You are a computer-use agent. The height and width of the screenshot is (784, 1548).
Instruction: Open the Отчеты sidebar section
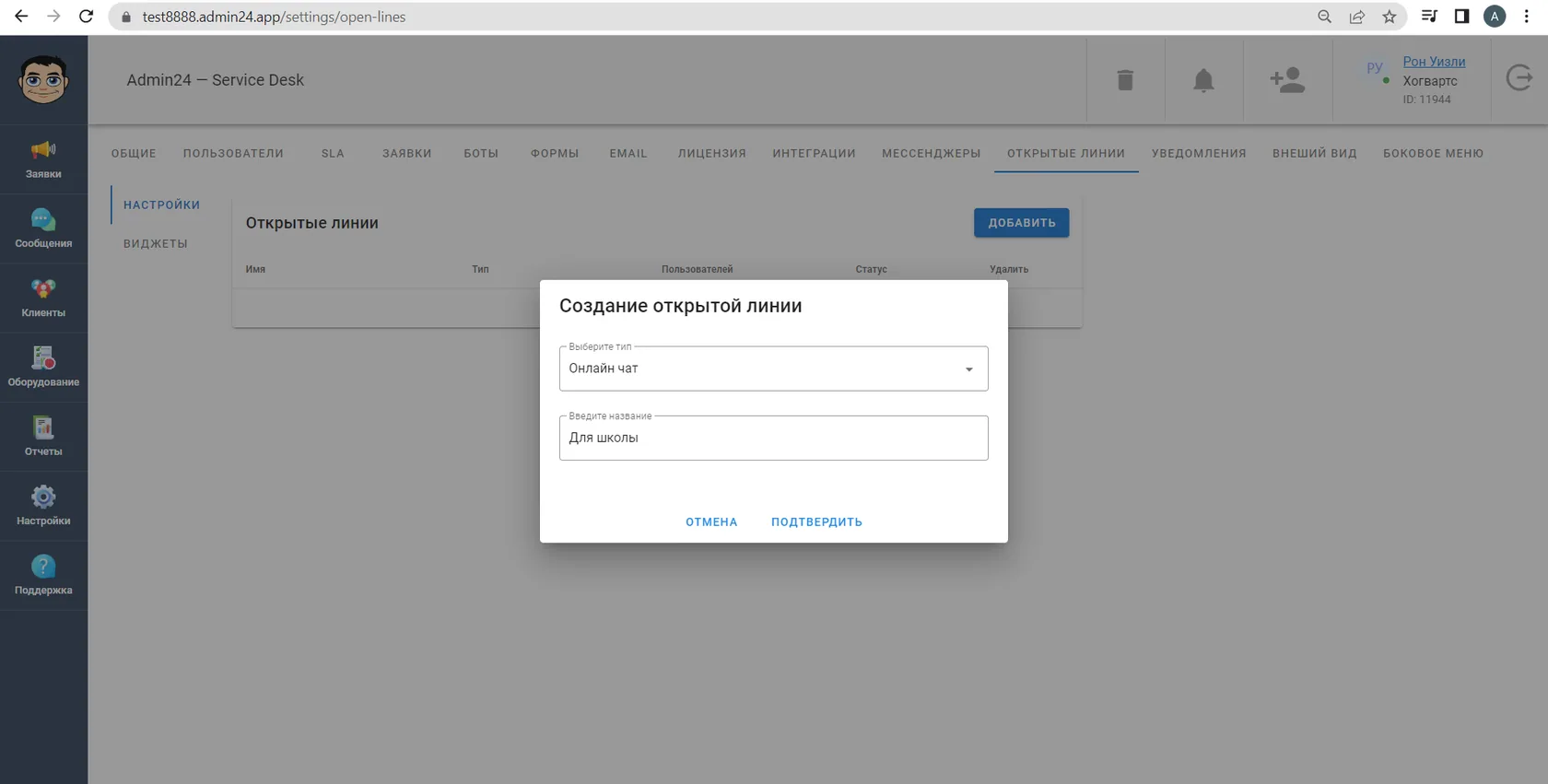click(43, 437)
